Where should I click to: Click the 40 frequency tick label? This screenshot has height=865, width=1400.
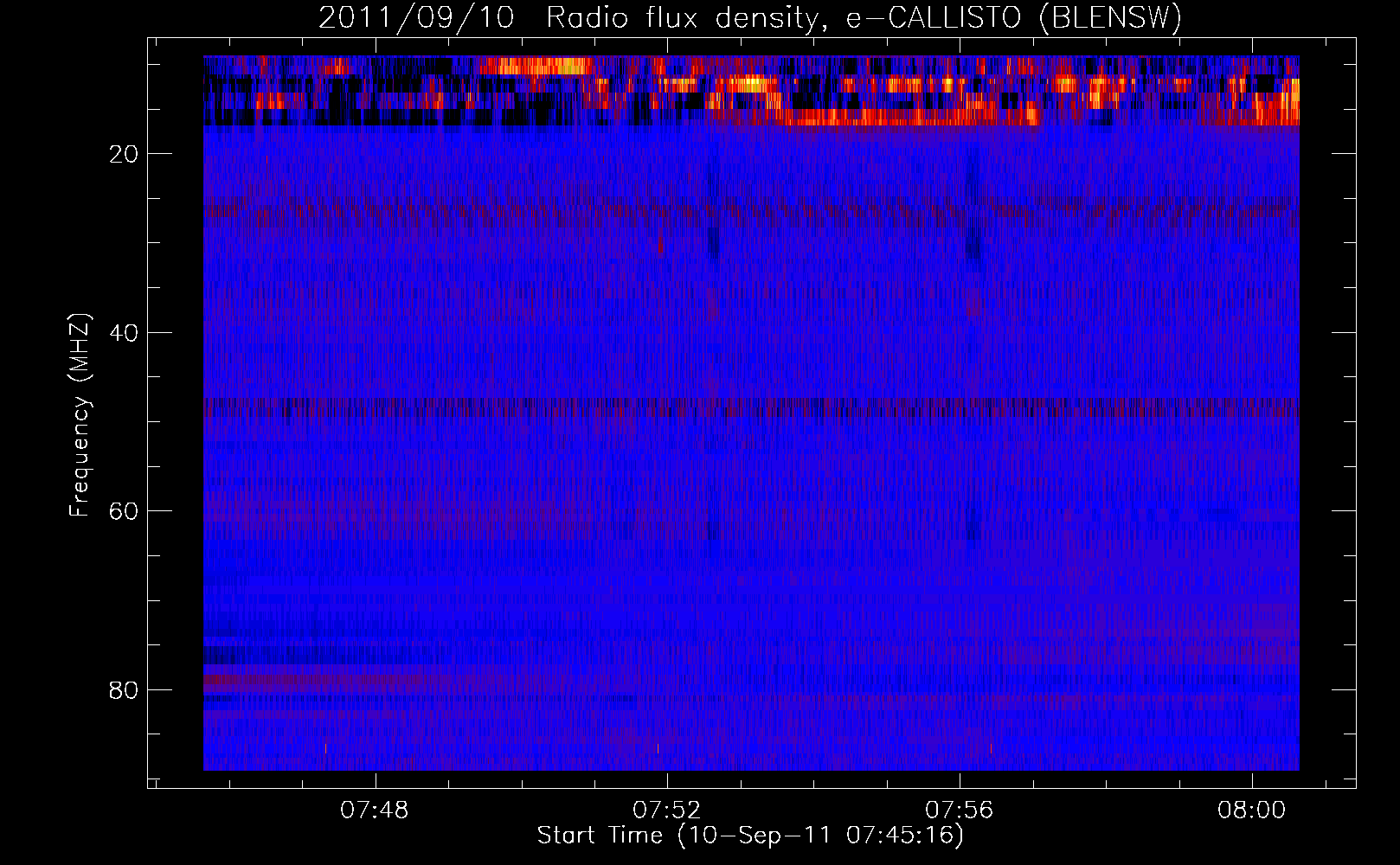pos(125,333)
